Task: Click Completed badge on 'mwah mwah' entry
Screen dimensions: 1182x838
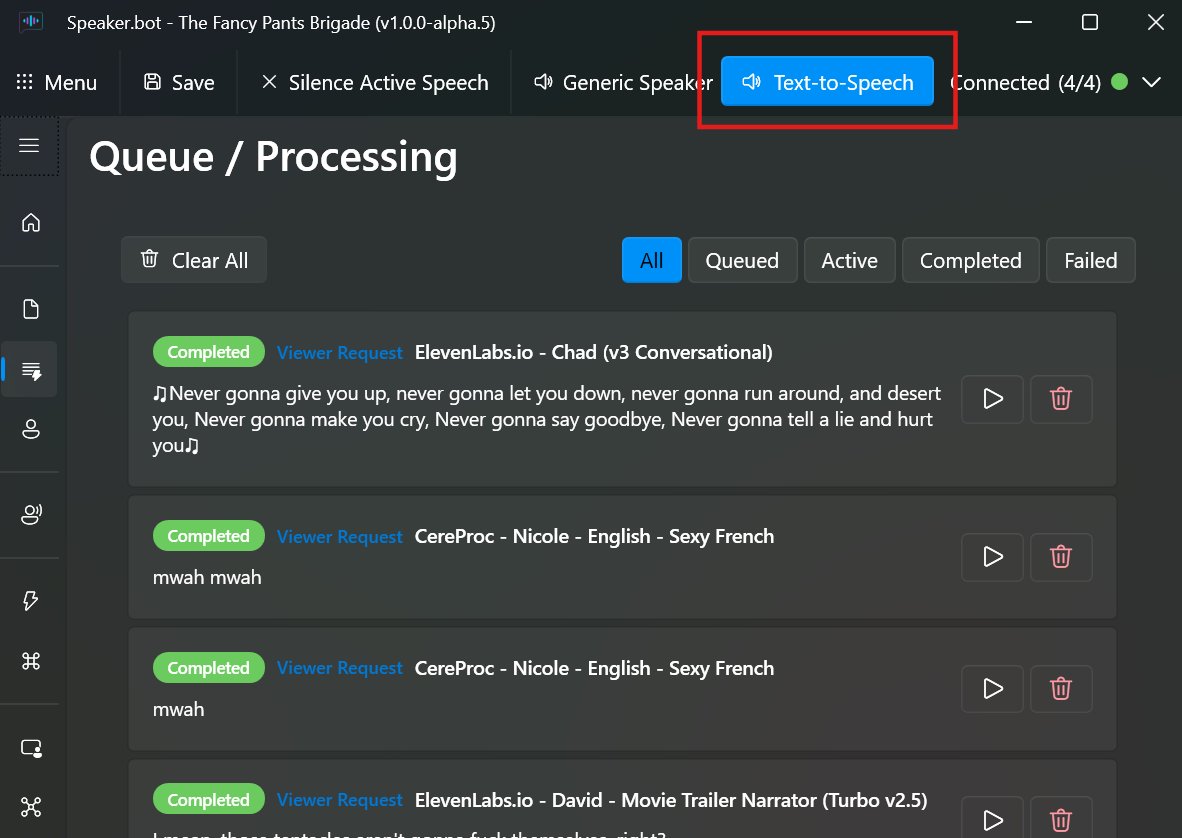Action: [x=209, y=536]
